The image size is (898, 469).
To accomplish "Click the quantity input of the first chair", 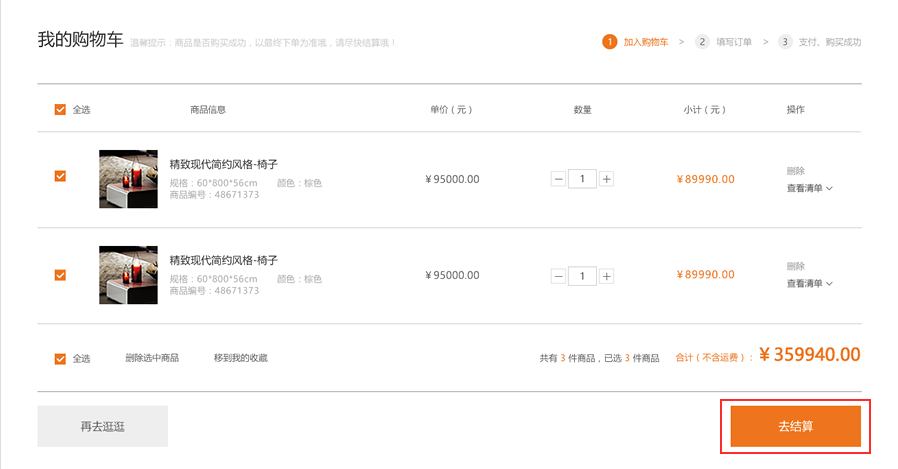I will (x=582, y=179).
